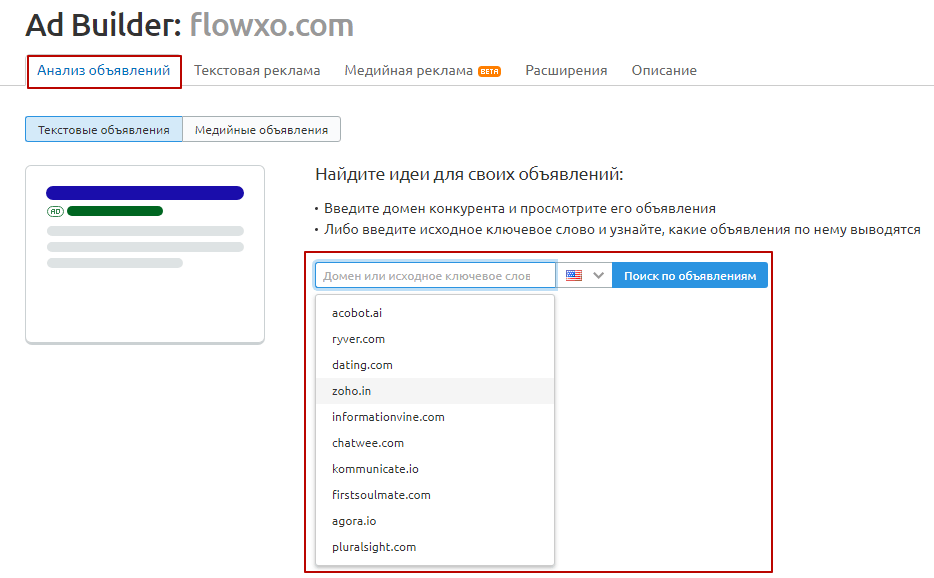The height and width of the screenshot is (578, 934).
Task: Click the BETA badge next to Медийная реклама
Action: pyautogui.click(x=490, y=72)
